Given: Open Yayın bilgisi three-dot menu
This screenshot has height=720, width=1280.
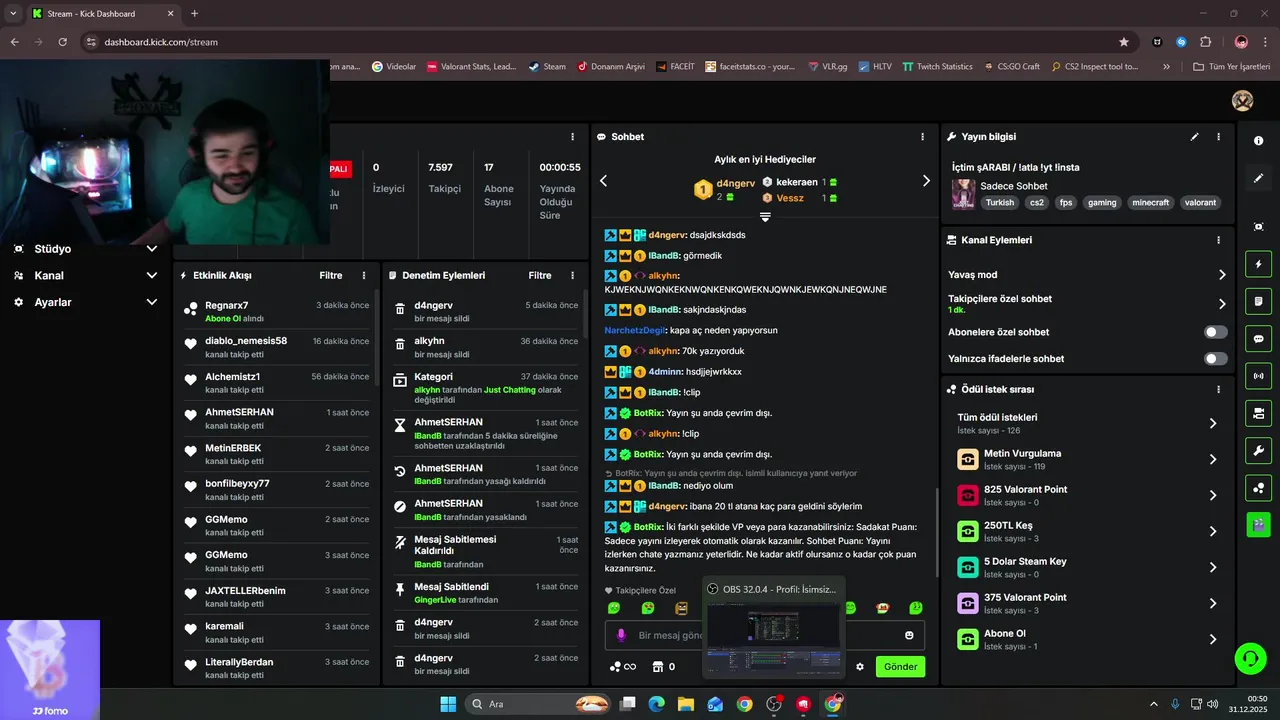Looking at the screenshot, I should [1218, 137].
